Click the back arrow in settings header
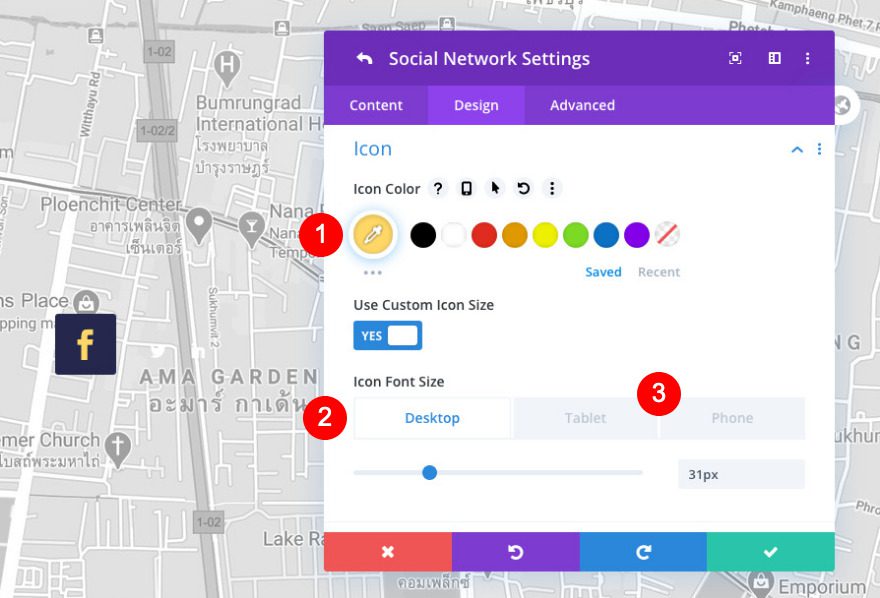 364,59
